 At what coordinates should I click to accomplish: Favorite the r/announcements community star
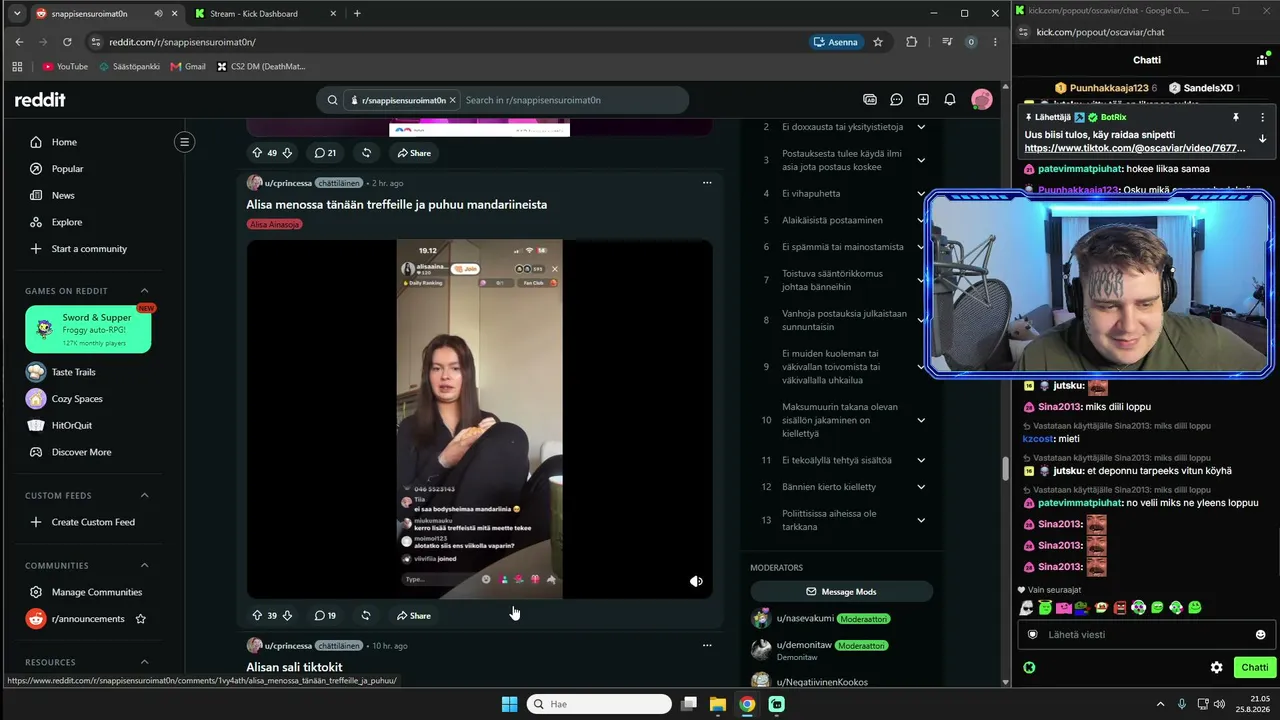140,619
